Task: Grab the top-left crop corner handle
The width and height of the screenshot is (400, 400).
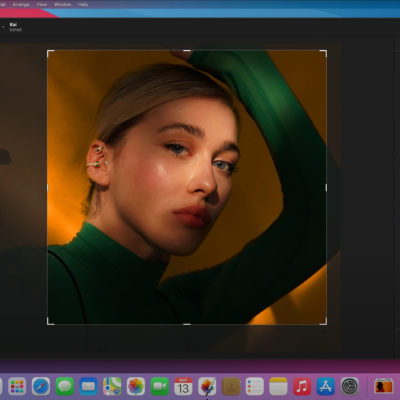Action: (50, 53)
